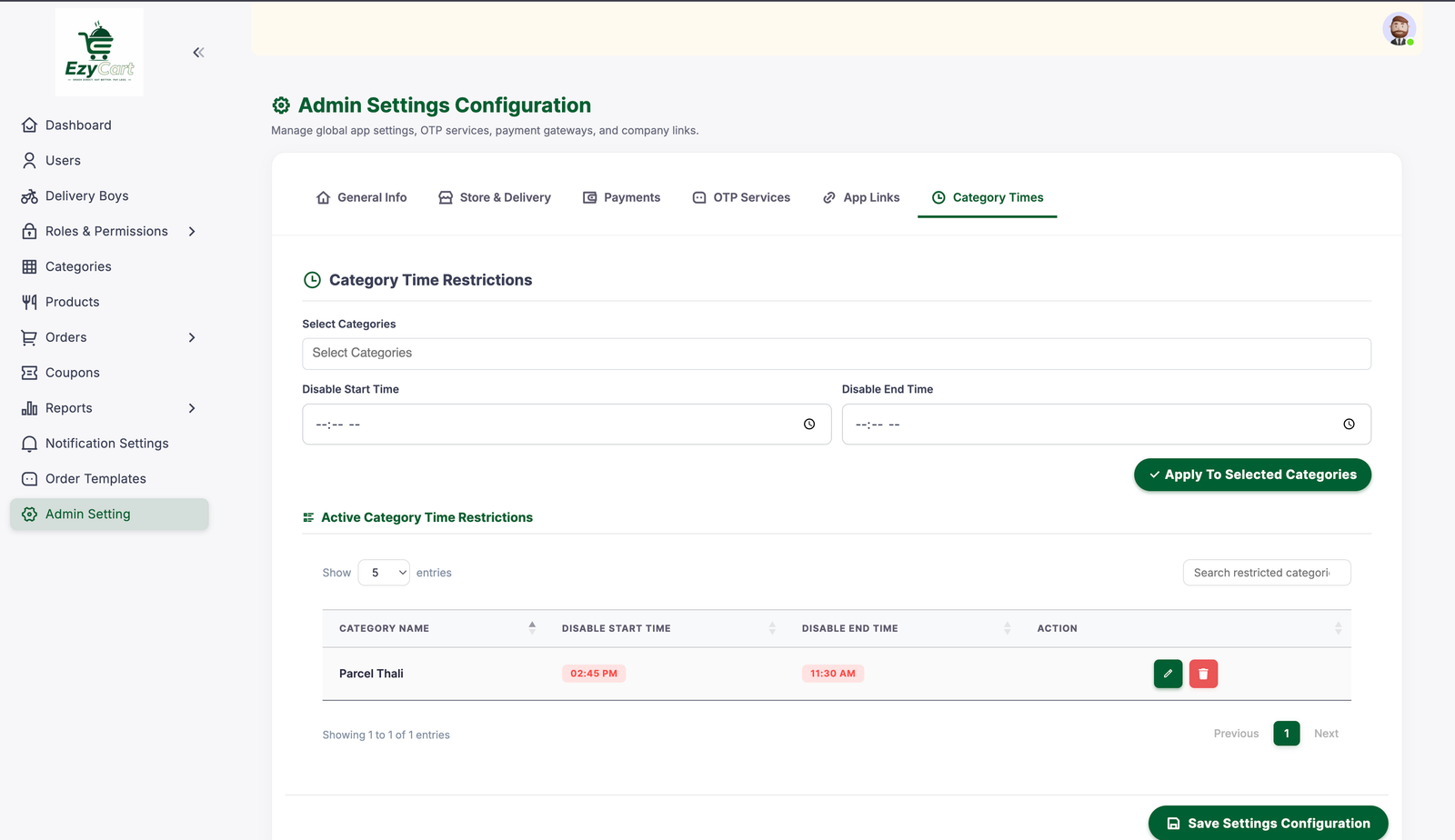The width and height of the screenshot is (1455, 840).
Task: Click the 02:45 PM start time badge
Action: coord(594,674)
